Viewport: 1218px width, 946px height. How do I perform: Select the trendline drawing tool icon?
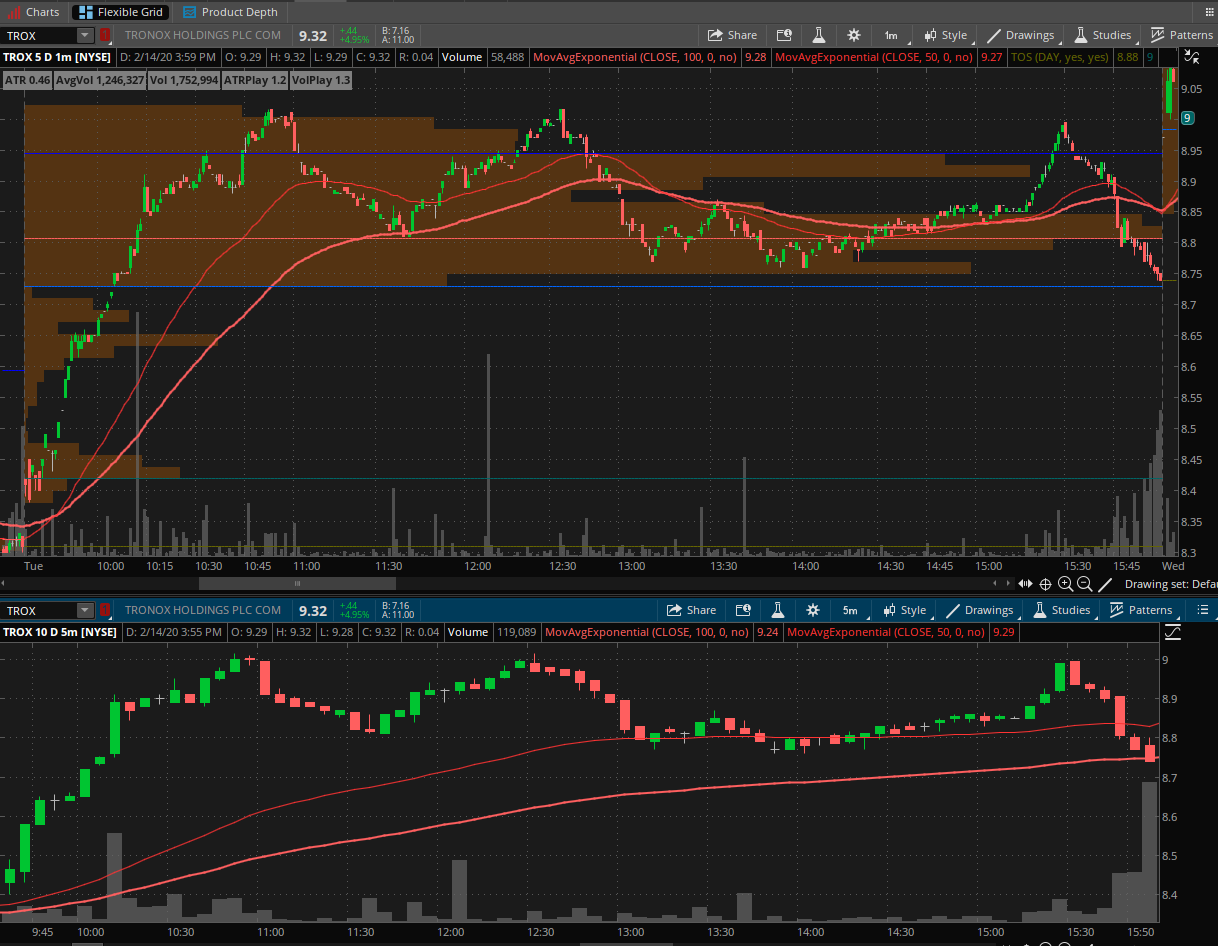1105,584
